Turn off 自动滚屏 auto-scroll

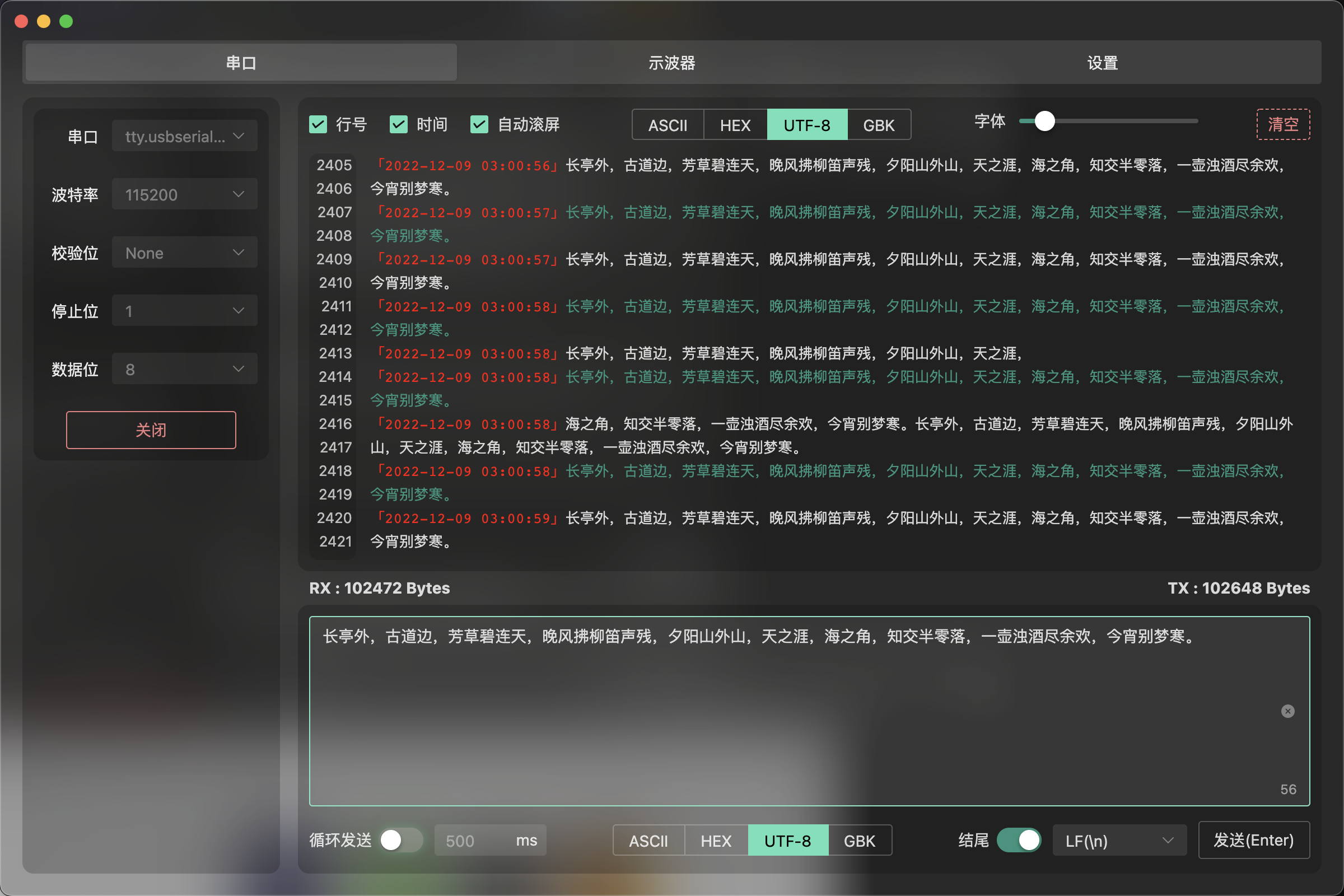(479, 124)
